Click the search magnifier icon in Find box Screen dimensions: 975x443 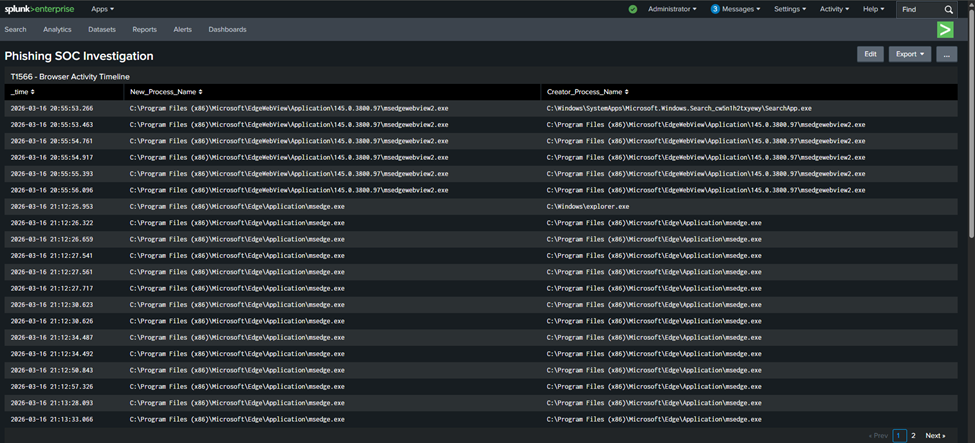point(948,9)
